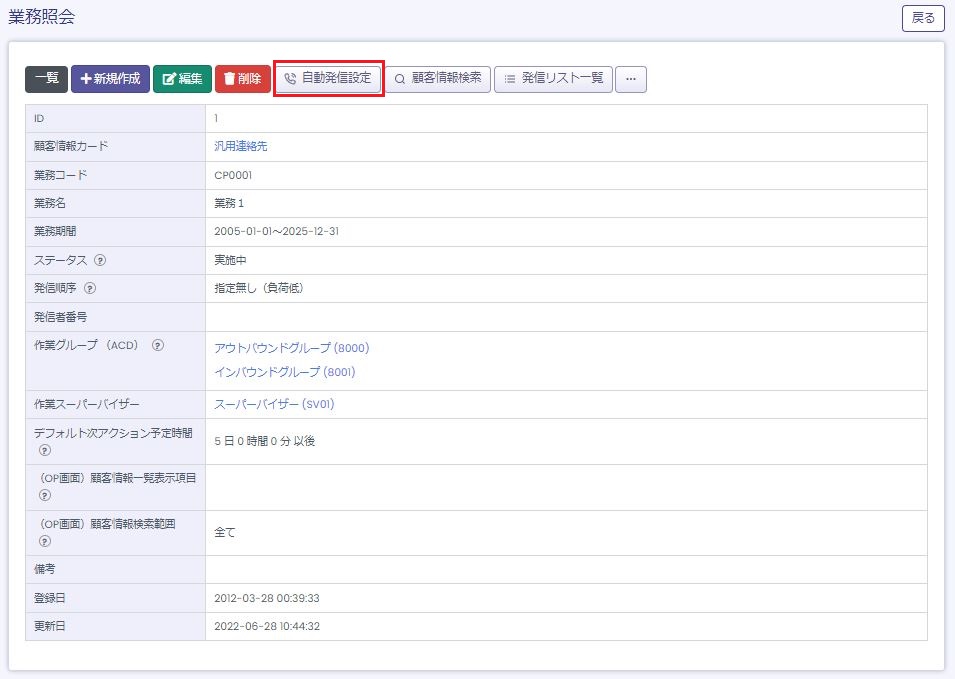Click help icon under 顧客情報一覧表示項目

pos(45,496)
